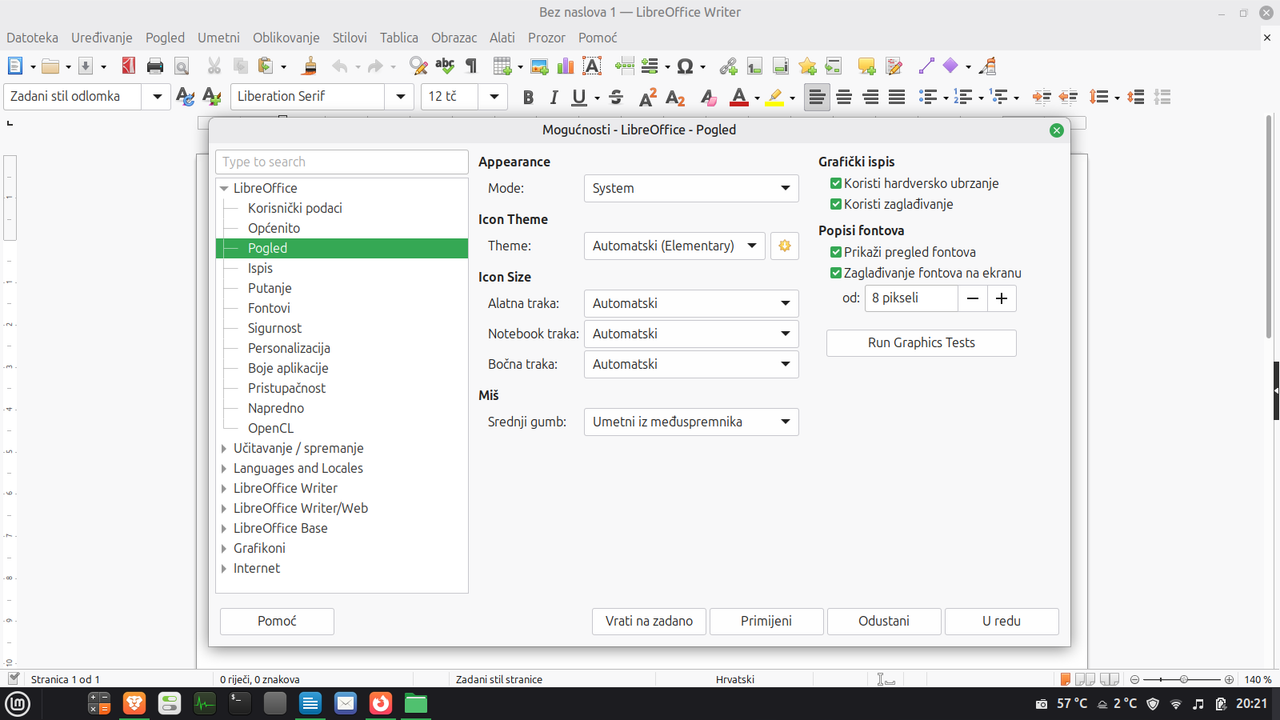This screenshot has width=1280, height=720.
Task: Click the Insert Text Box icon
Action: (591, 66)
